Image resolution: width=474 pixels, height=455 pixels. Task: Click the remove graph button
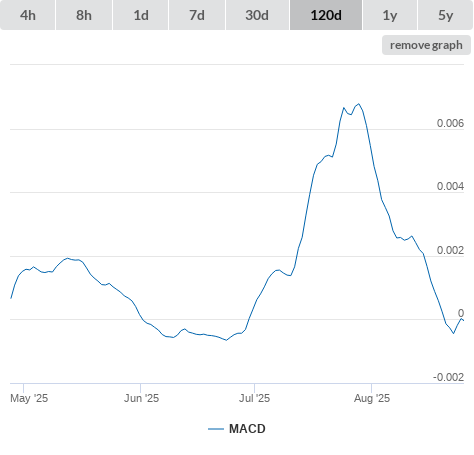(426, 45)
